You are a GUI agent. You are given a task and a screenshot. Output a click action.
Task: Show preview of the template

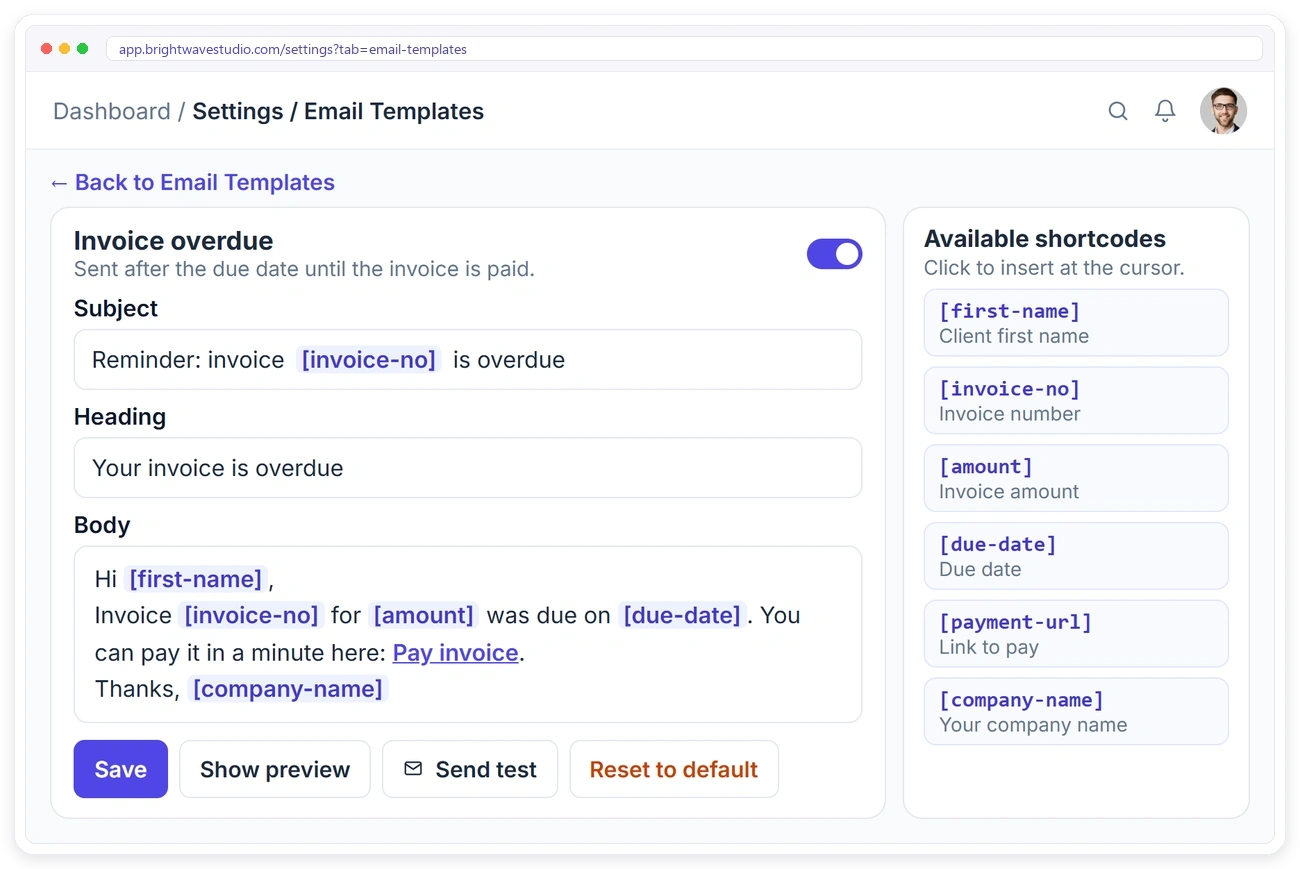tap(275, 769)
